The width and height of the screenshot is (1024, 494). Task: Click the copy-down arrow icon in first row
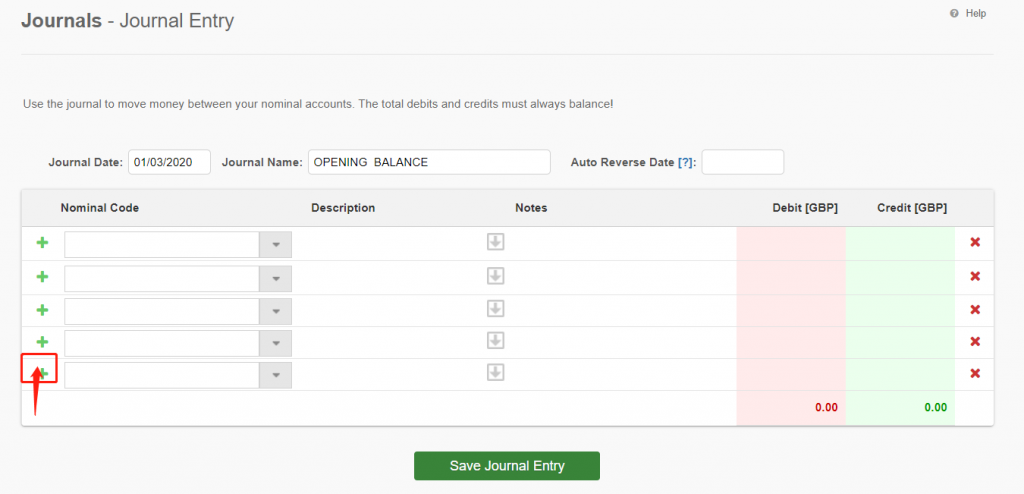point(496,242)
